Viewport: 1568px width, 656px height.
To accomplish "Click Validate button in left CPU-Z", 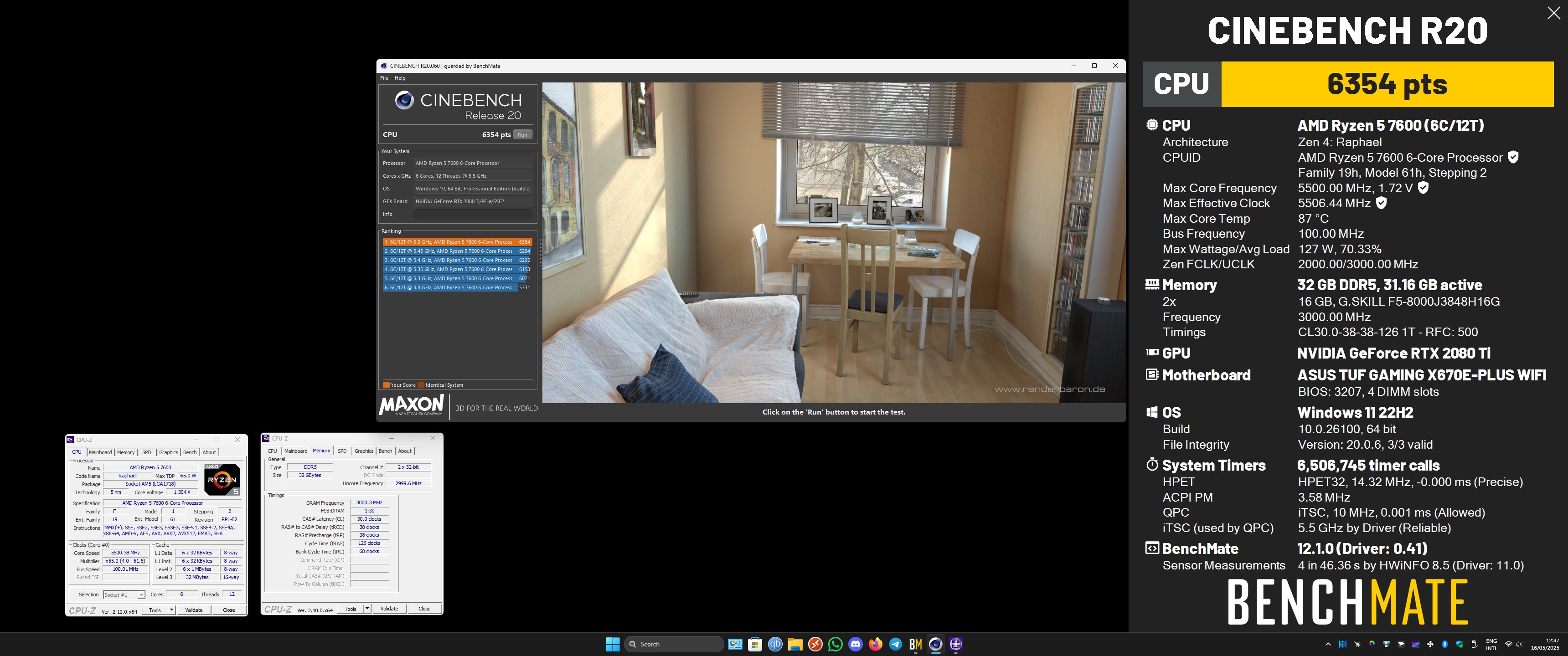I will pos(194,610).
